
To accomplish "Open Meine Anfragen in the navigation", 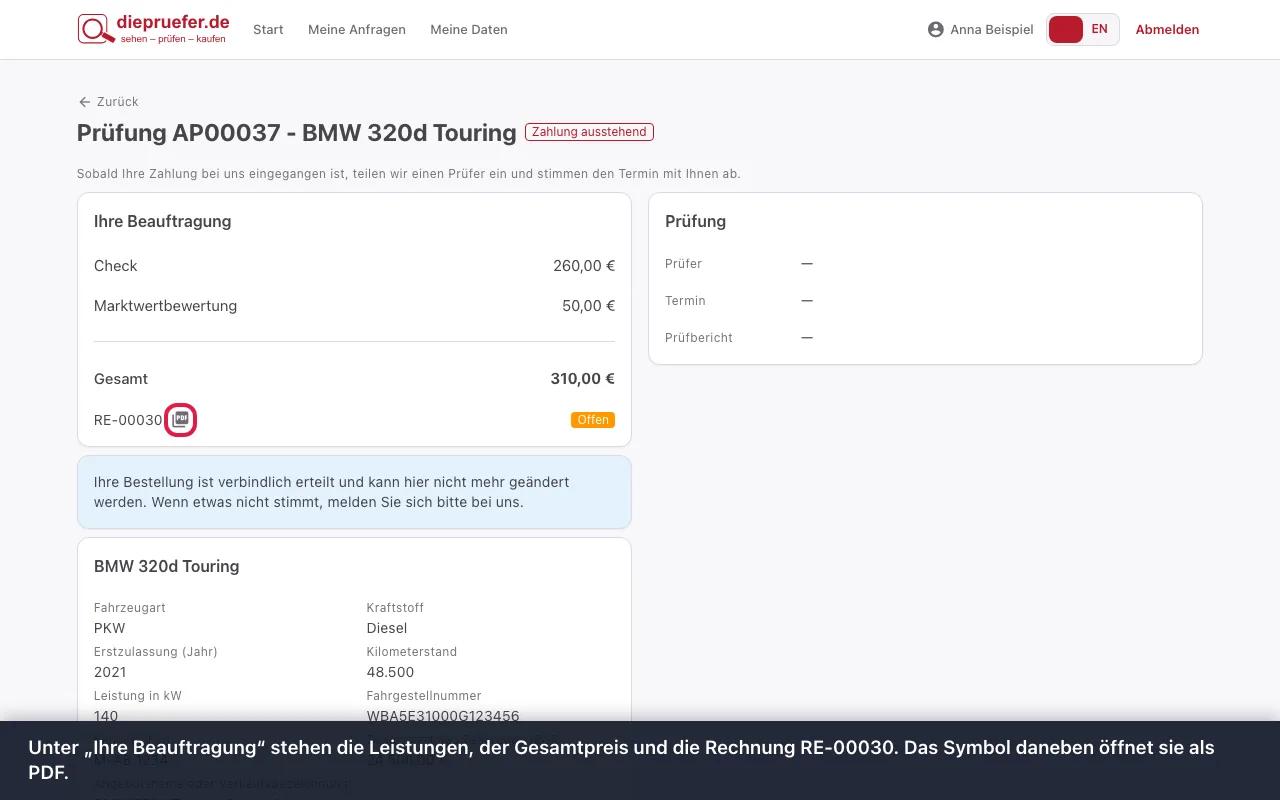I will click(357, 30).
